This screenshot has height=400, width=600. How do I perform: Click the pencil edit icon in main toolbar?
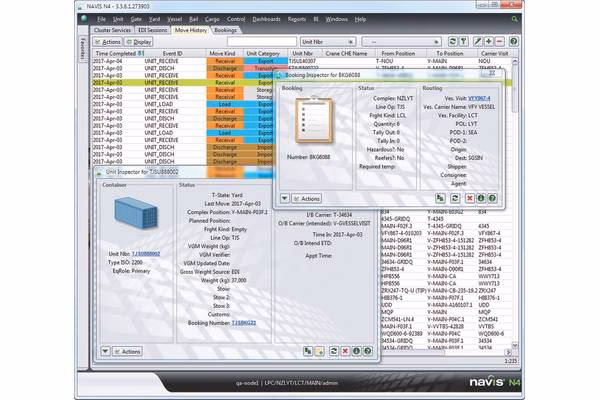(x=478, y=41)
